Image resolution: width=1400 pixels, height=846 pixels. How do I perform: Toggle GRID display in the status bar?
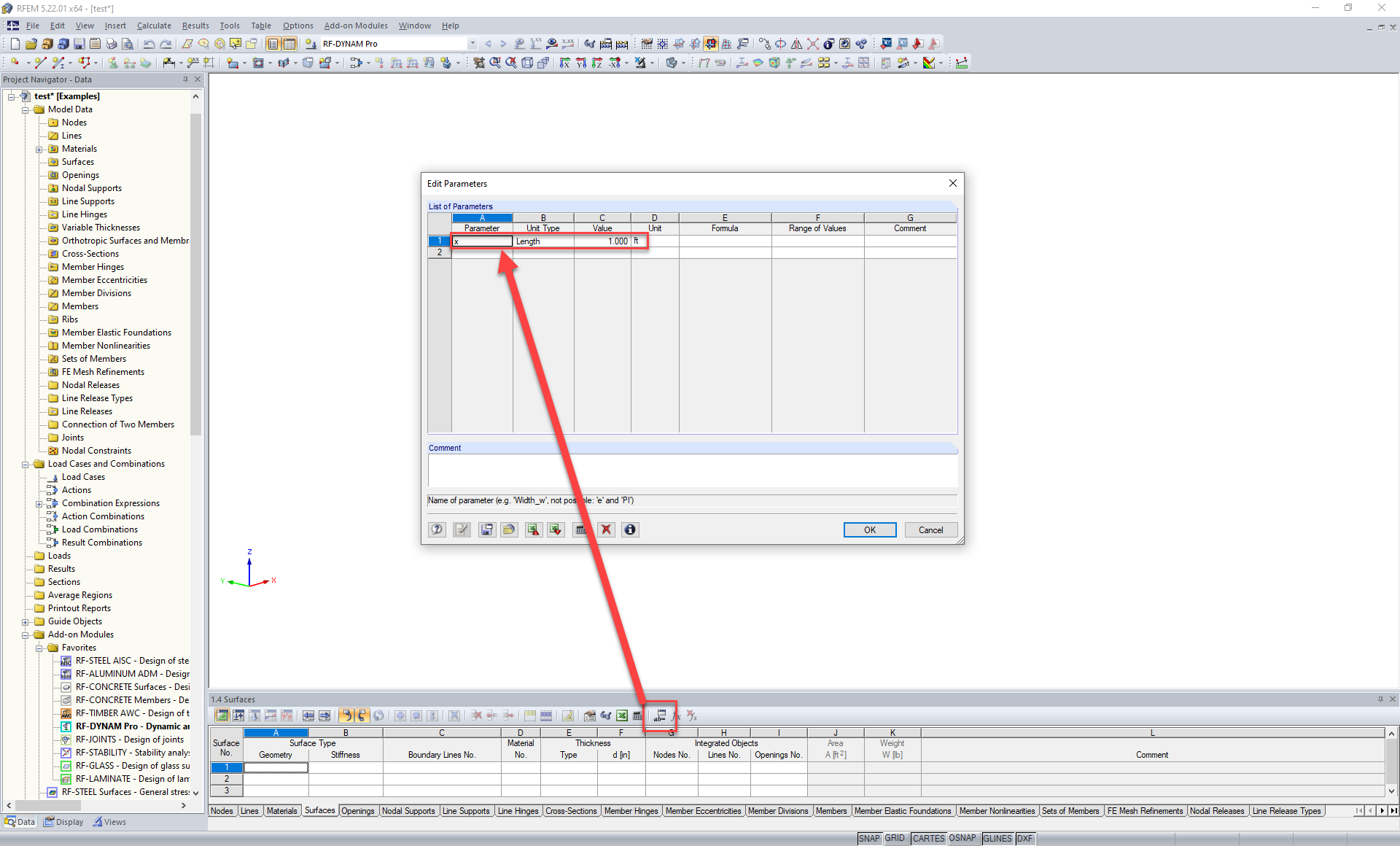point(895,838)
